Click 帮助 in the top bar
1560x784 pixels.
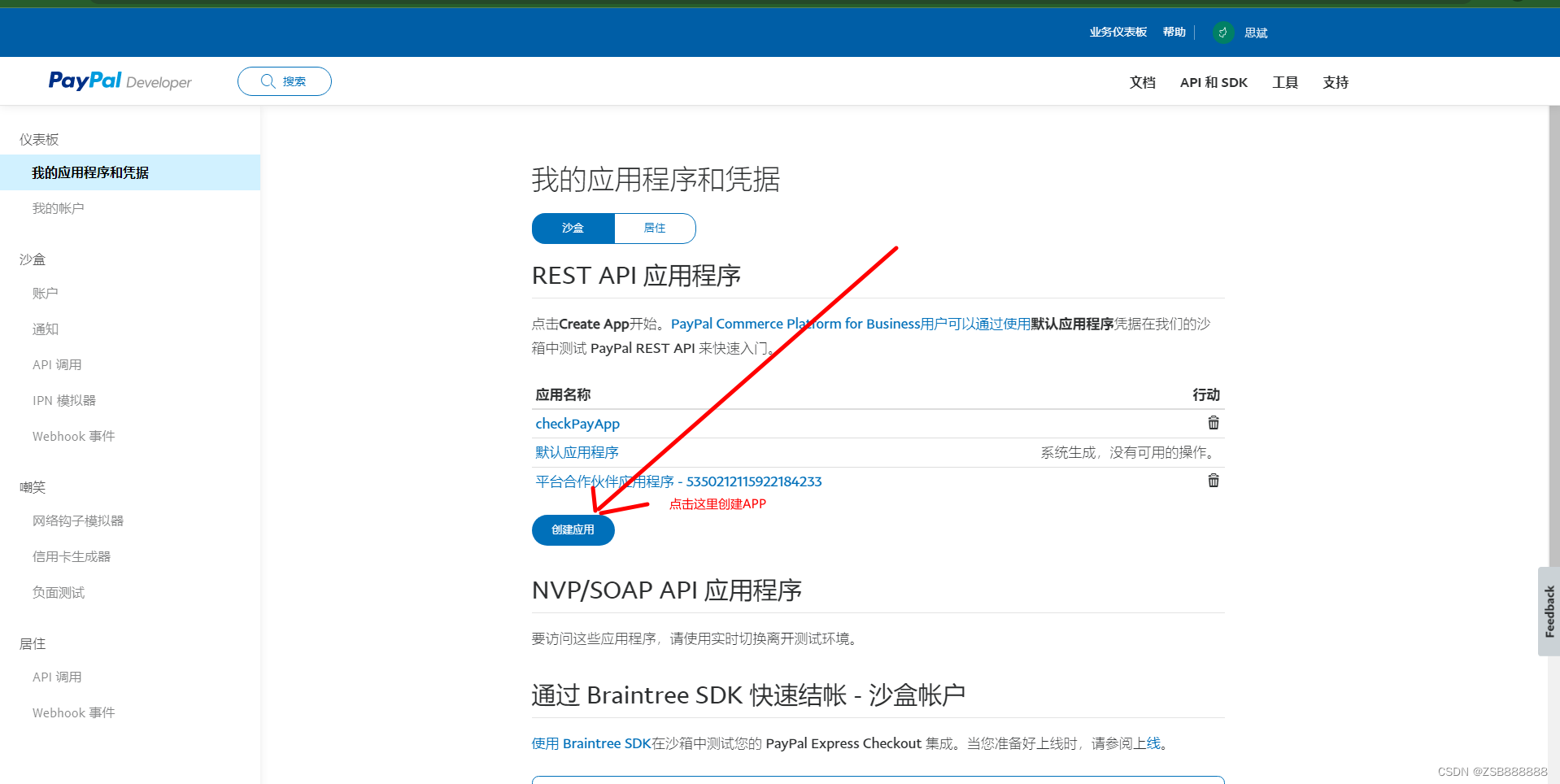pos(1174,33)
